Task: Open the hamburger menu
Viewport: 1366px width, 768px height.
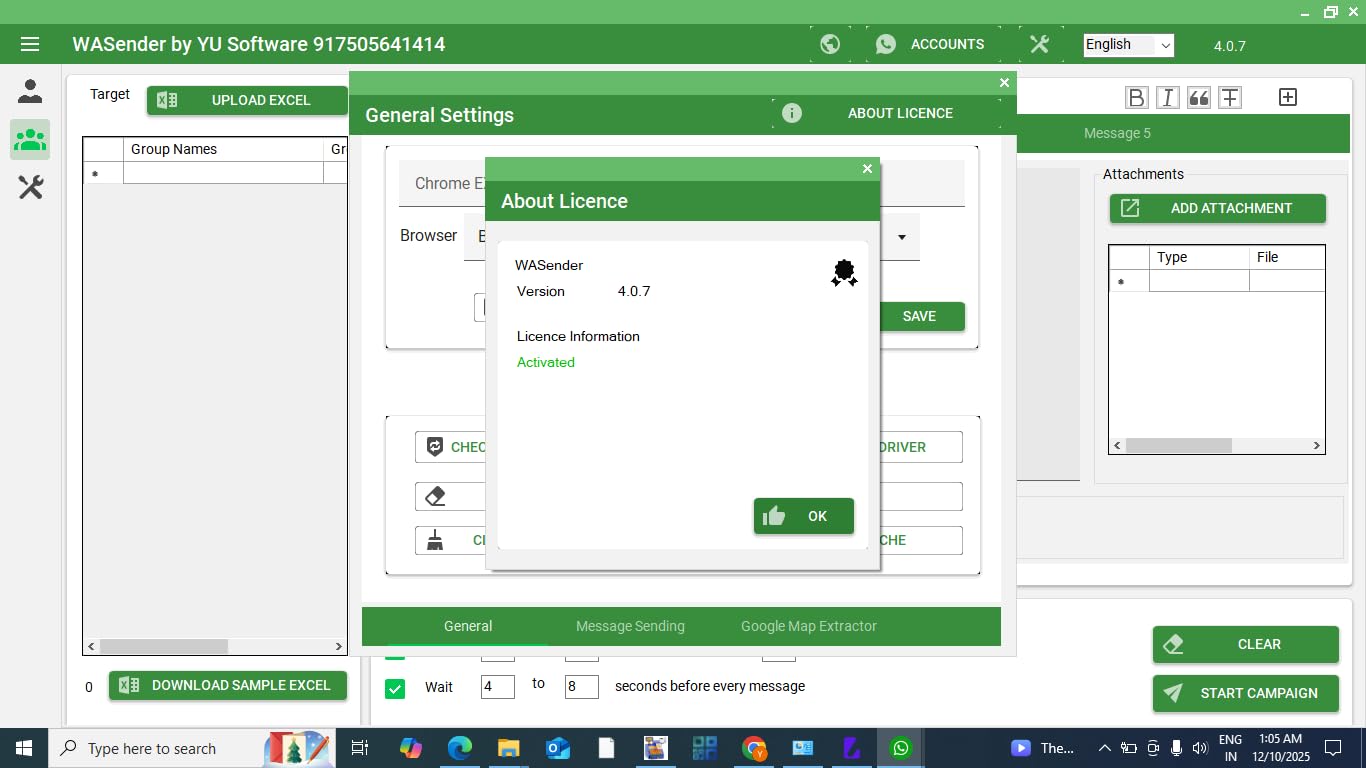Action: [x=29, y=44]
